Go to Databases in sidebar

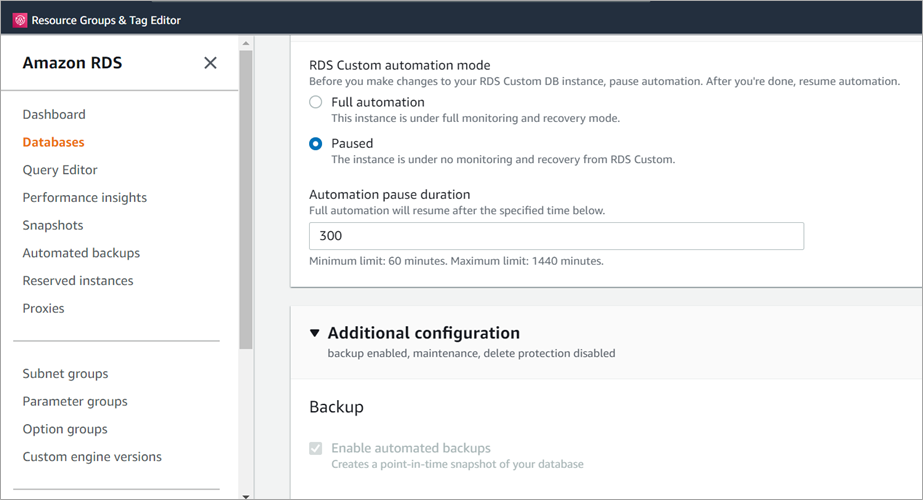[x=54, y=142]
